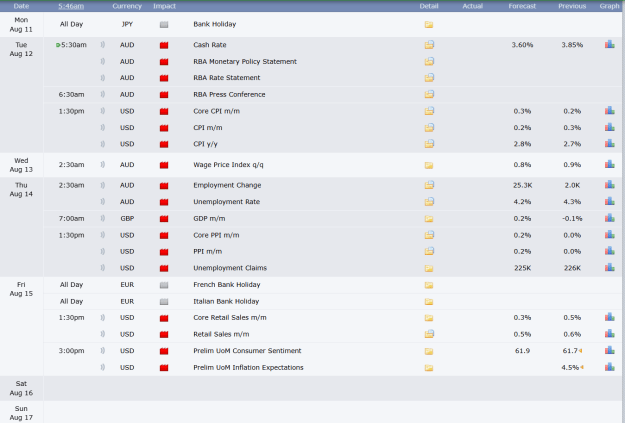Screen dimensions: 625x423
Task: Select the Retail Sales m/m event name
Action: click(x=221, y=334)
